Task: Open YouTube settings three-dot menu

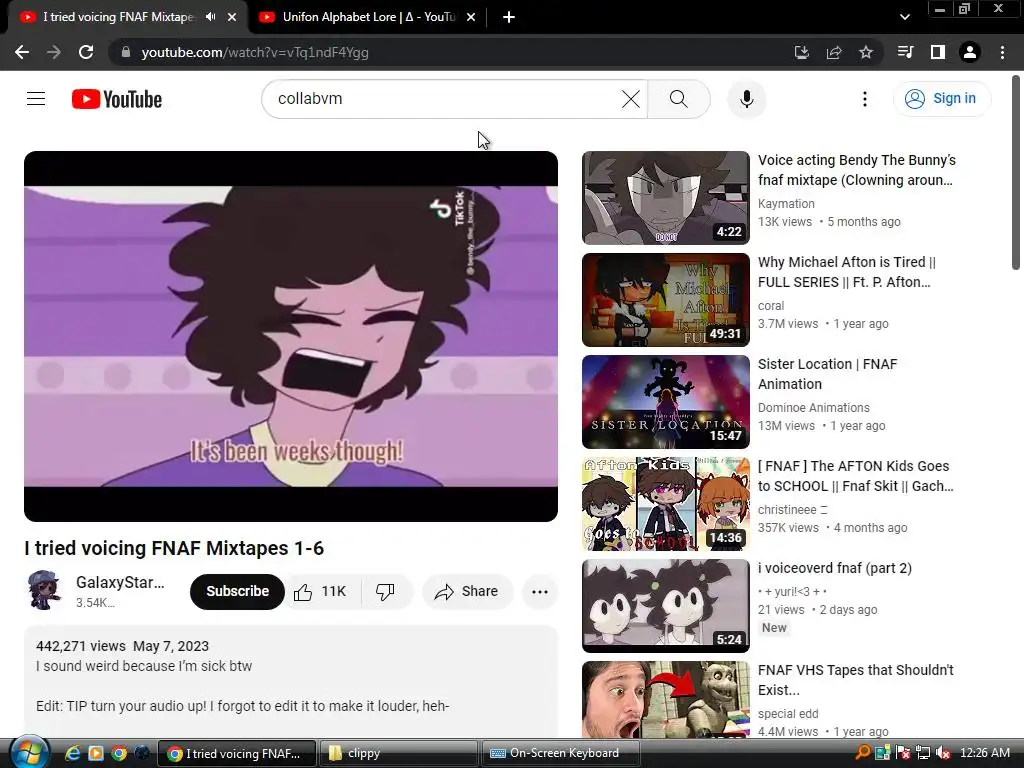Action: pyautogui.click(x=865, y=99)
